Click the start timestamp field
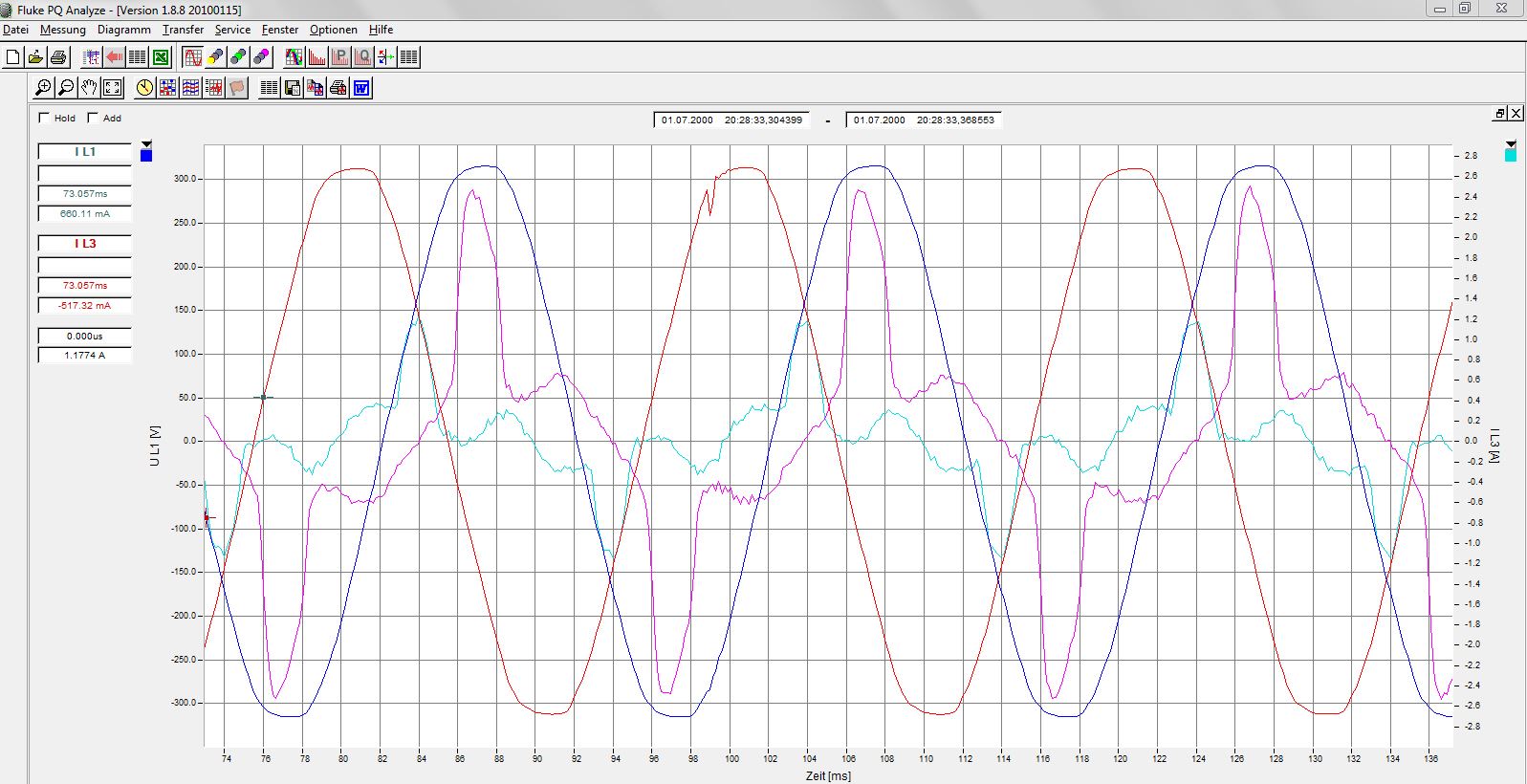Viewport: 1527px width, 784px height. (731, 120)
